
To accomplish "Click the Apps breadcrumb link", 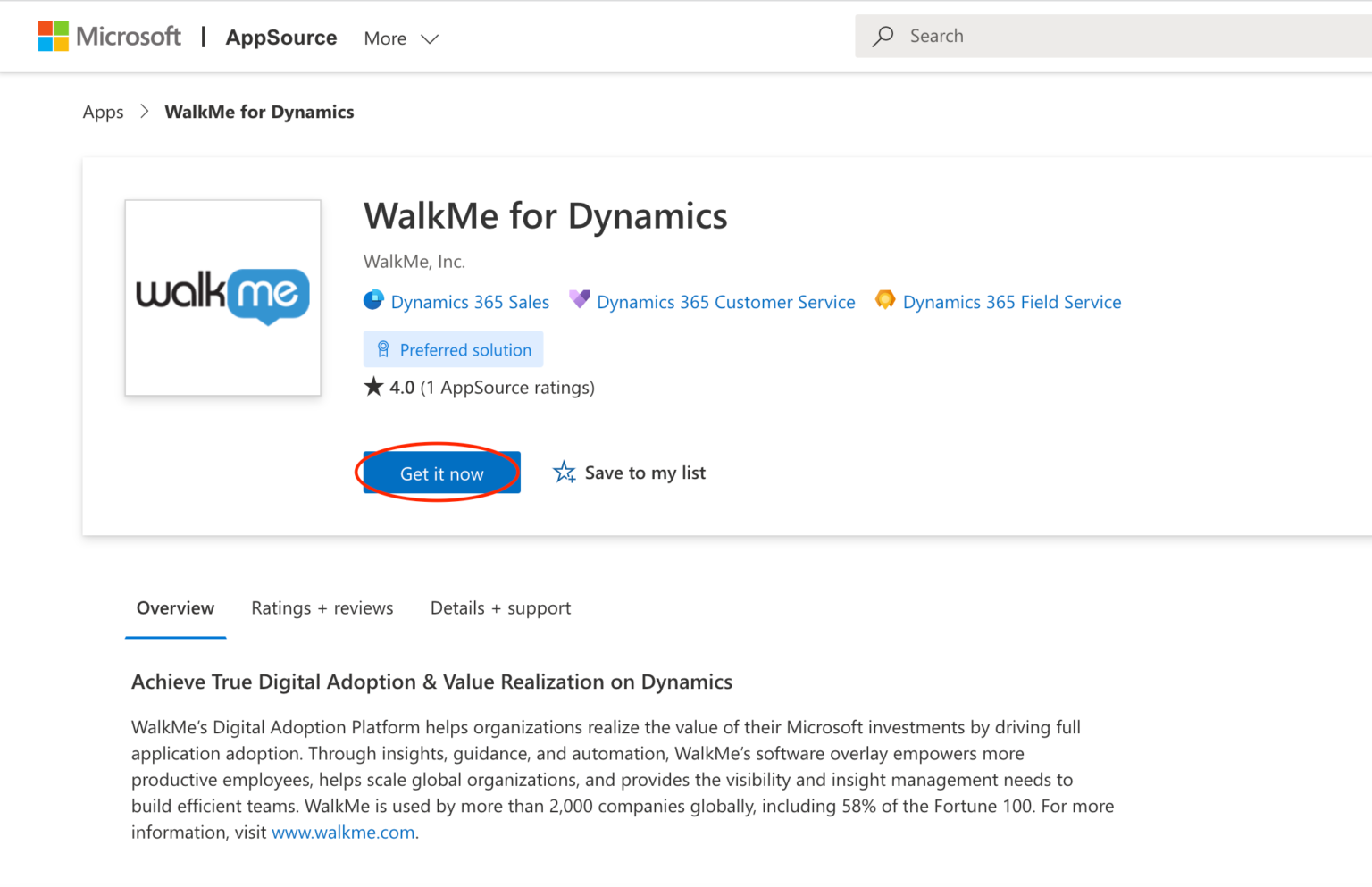I will [103, 111].
